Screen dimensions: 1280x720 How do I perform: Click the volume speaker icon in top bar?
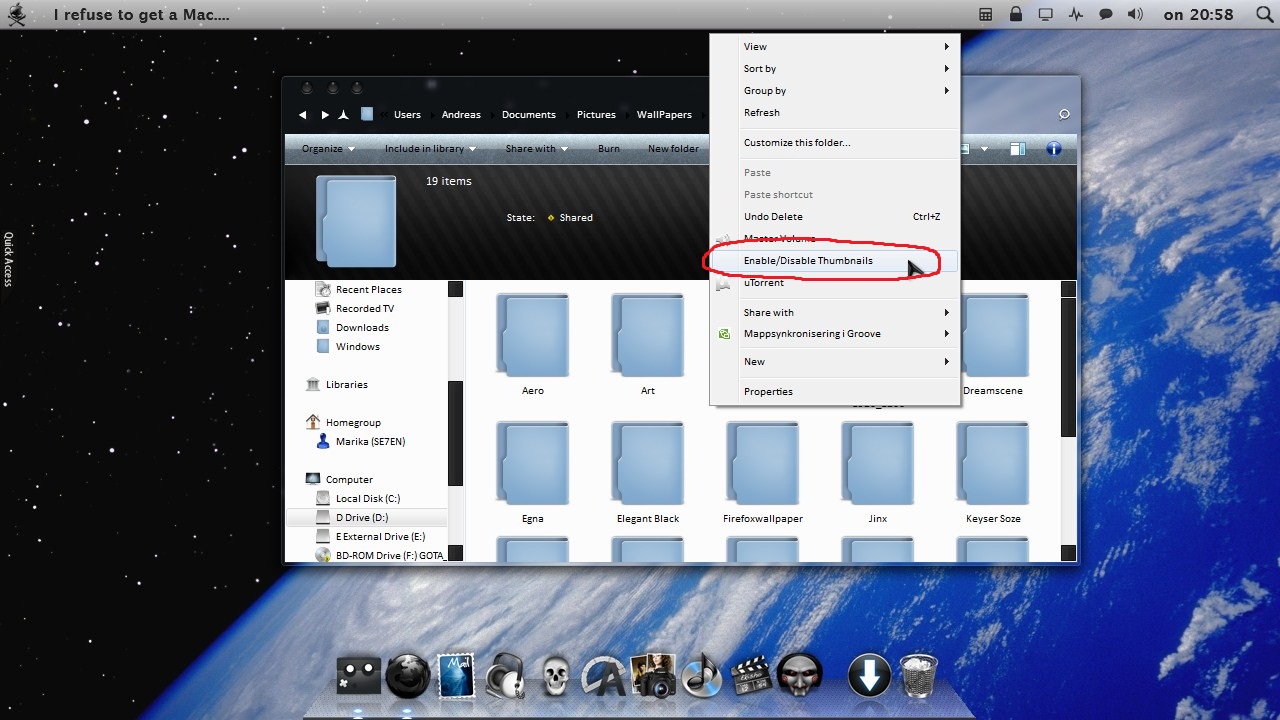point(1135,15)
